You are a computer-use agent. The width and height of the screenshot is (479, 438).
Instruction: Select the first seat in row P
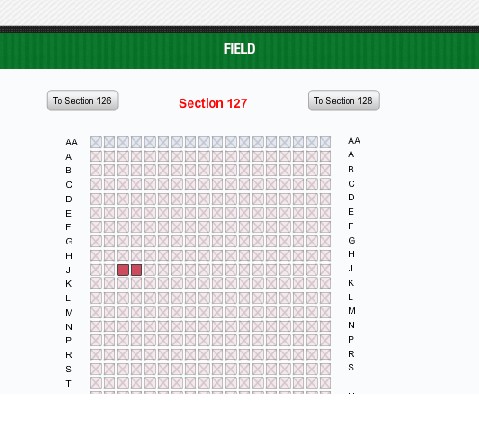click(96, 340)
